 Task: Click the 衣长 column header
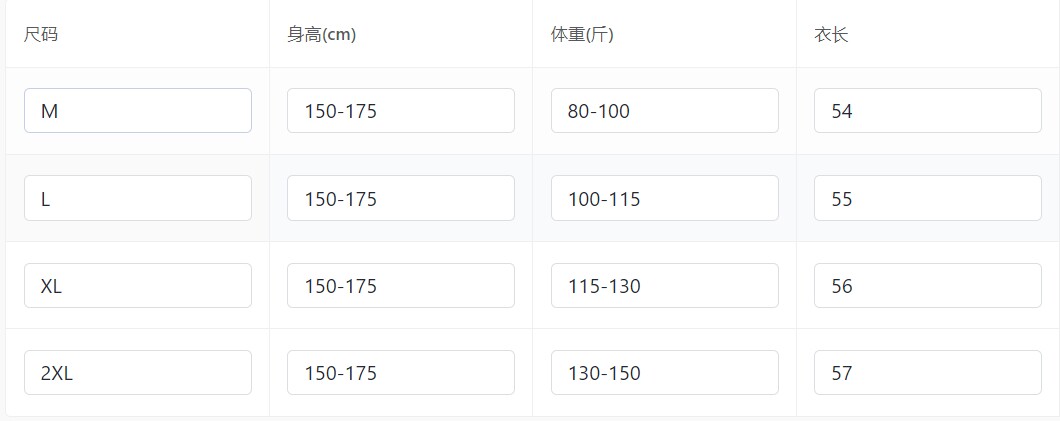point(831,35)
